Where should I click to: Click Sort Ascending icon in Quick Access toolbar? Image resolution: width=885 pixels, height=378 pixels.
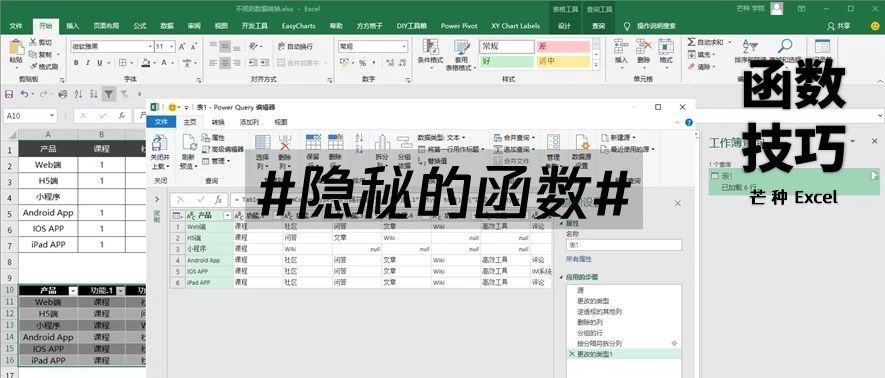[x=78, y=94]
